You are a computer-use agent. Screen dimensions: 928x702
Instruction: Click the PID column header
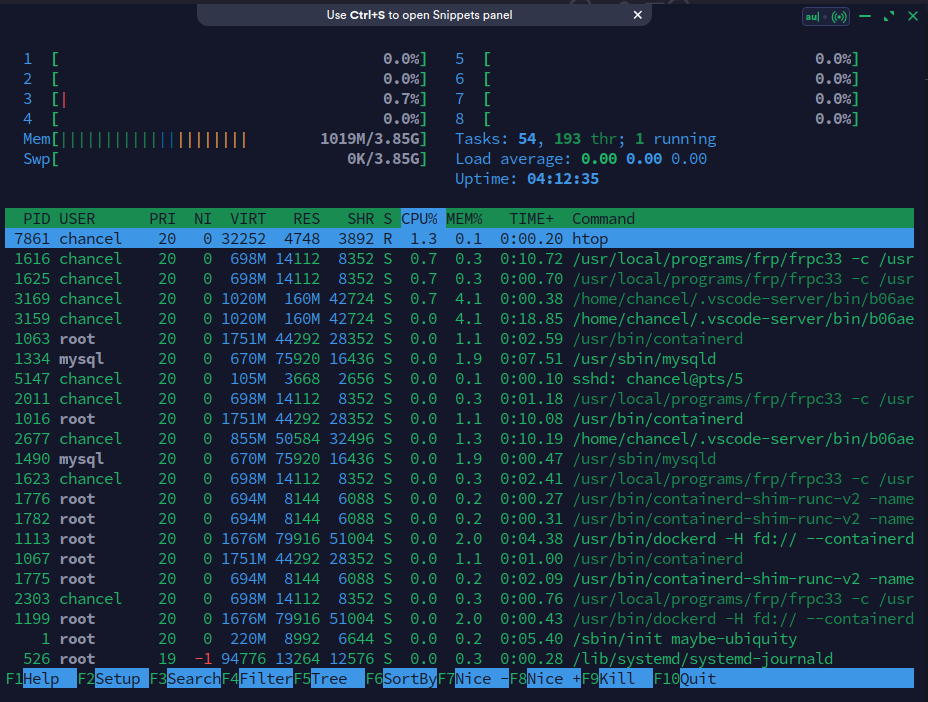click(x=37, y=218)
